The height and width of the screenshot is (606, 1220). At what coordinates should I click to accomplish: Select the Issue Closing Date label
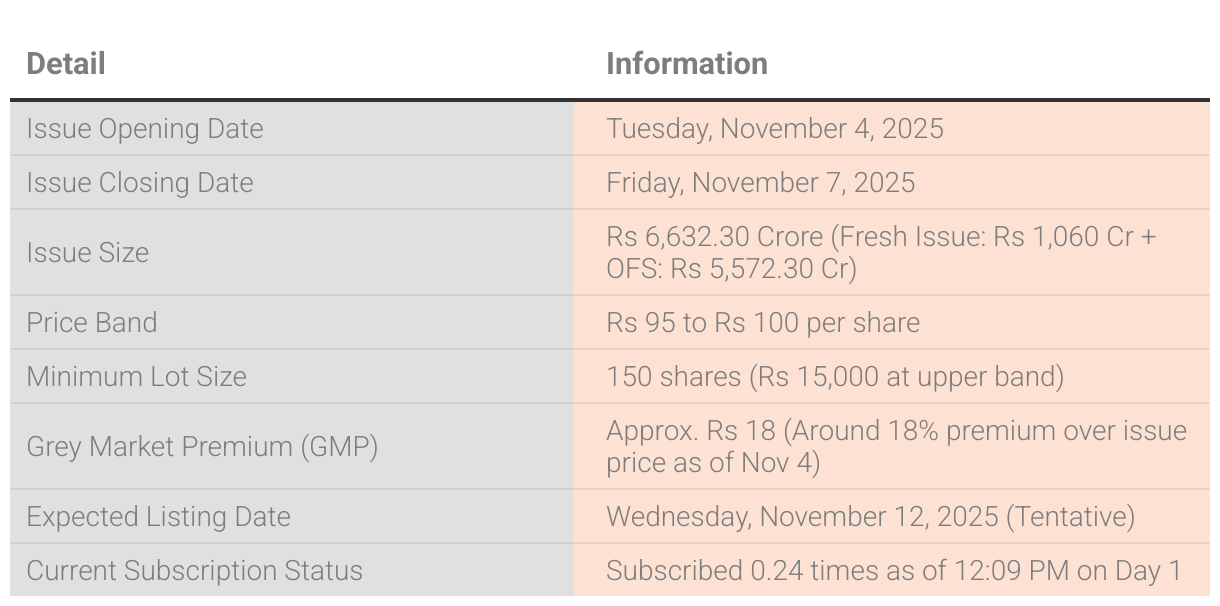[139, 183]
